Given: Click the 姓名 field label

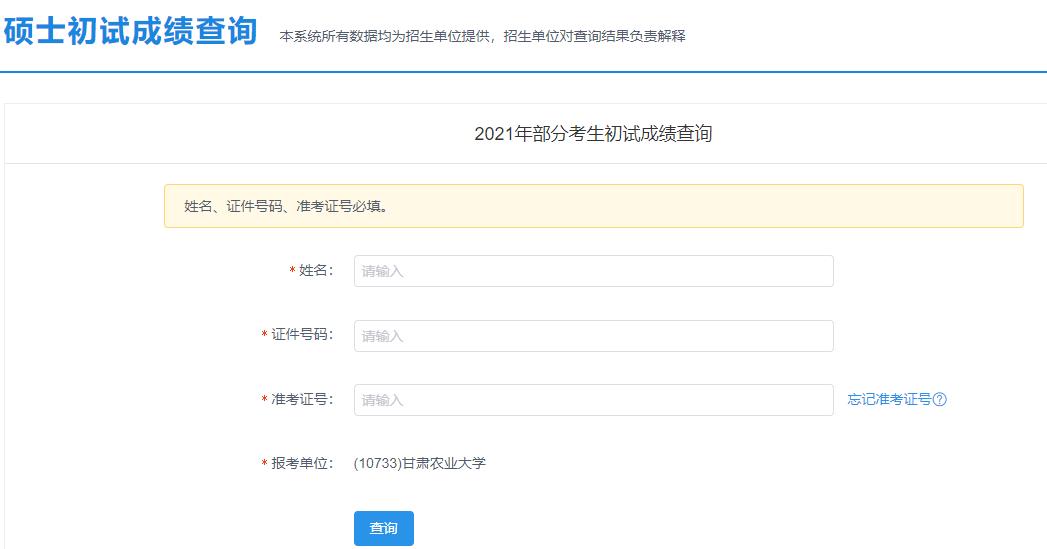Looking at the screenshot, I should 315,270.
